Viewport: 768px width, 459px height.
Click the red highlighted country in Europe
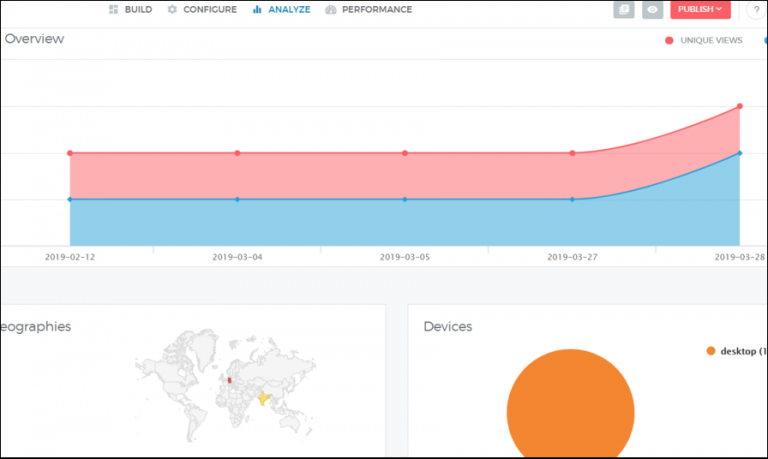coord(228,380)
